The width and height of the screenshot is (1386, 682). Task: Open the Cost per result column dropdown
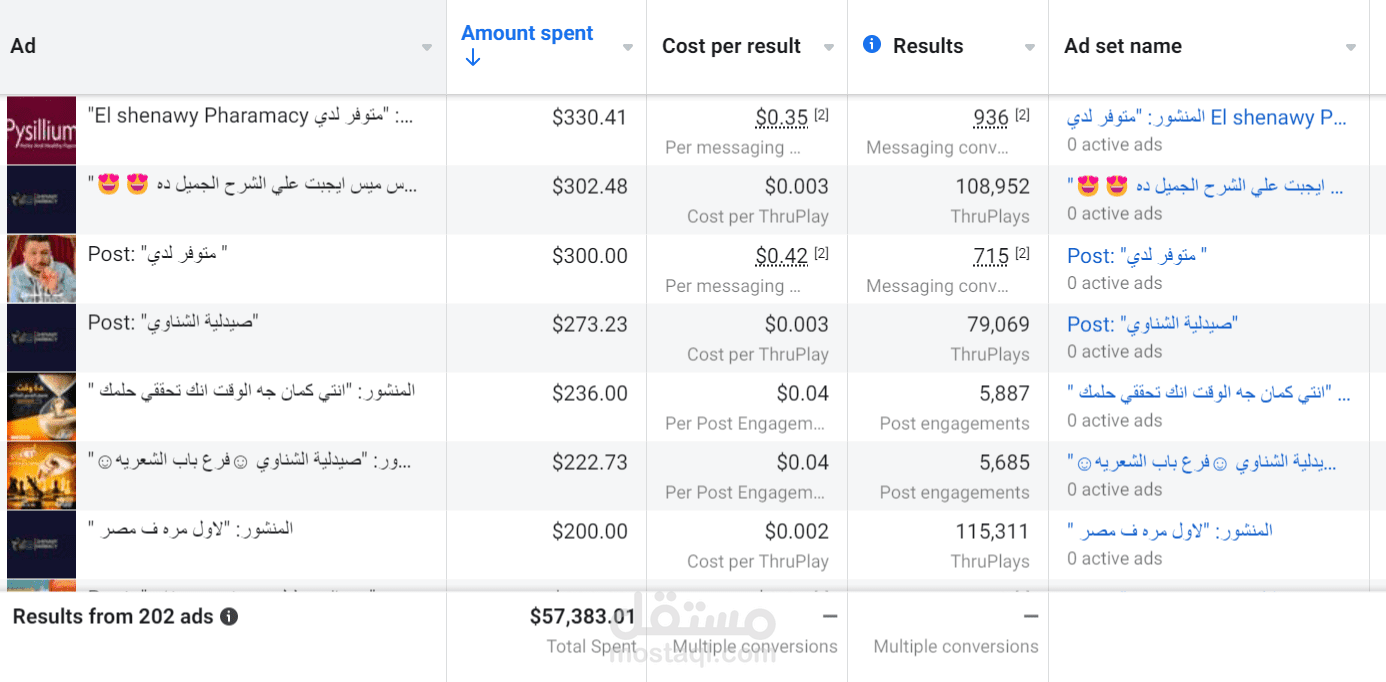[x=829, y=48]
